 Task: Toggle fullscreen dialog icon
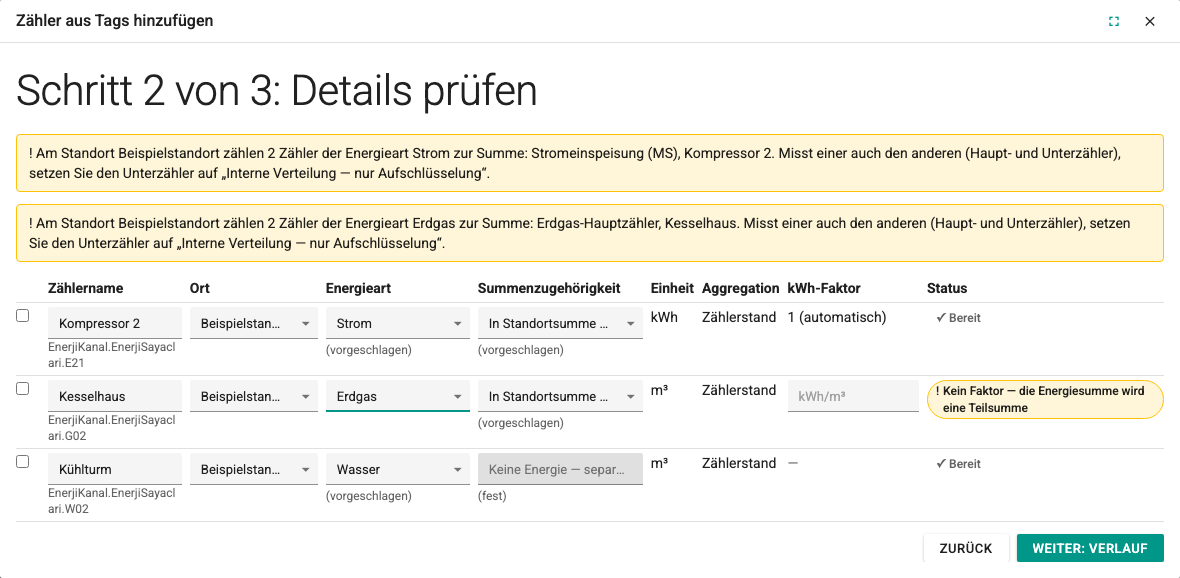(x=1114, y=21)
